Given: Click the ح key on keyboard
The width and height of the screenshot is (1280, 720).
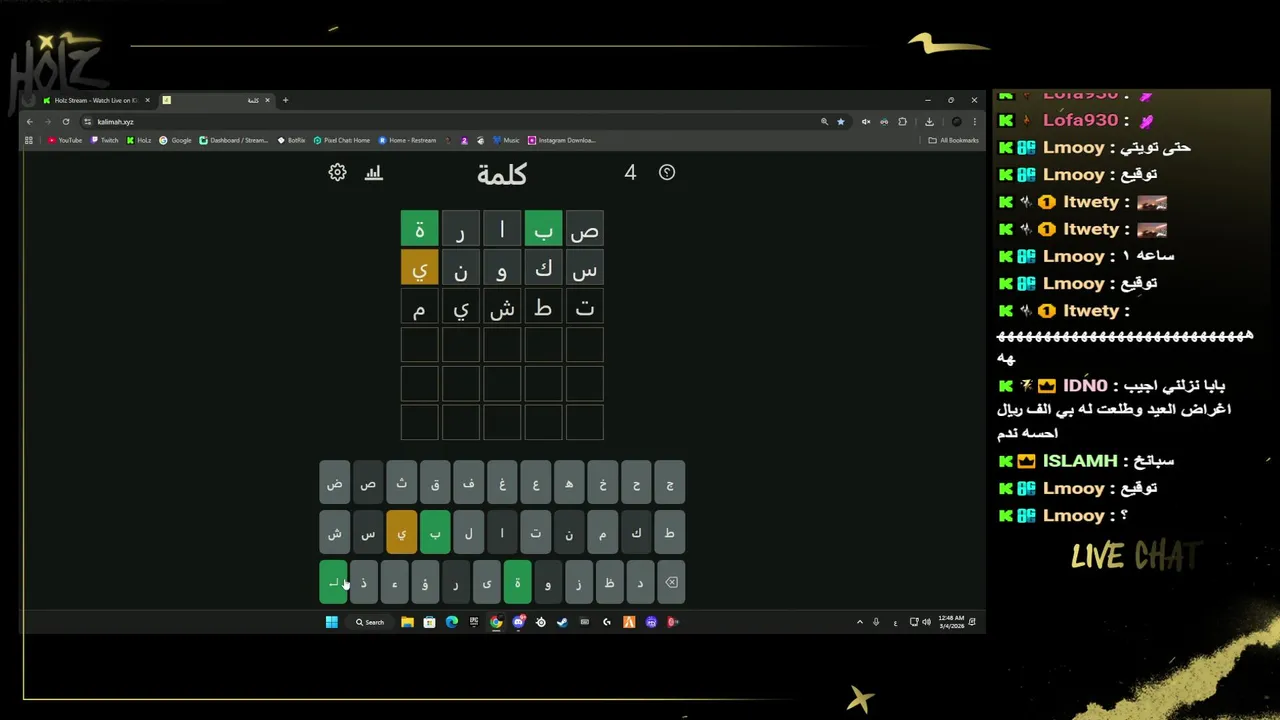Looking at the screenshot, I should pyautogui.click(x=636, y=483).
